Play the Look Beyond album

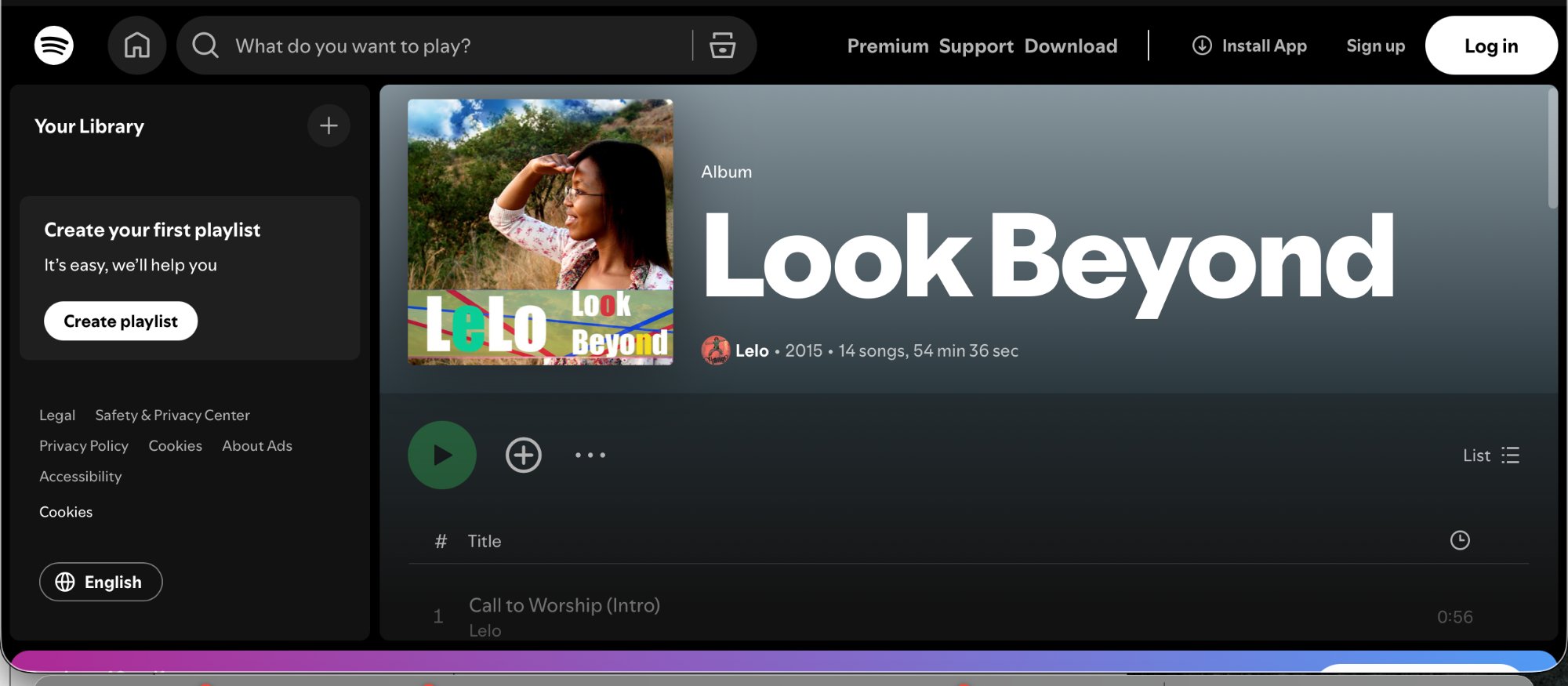point(442,455)
